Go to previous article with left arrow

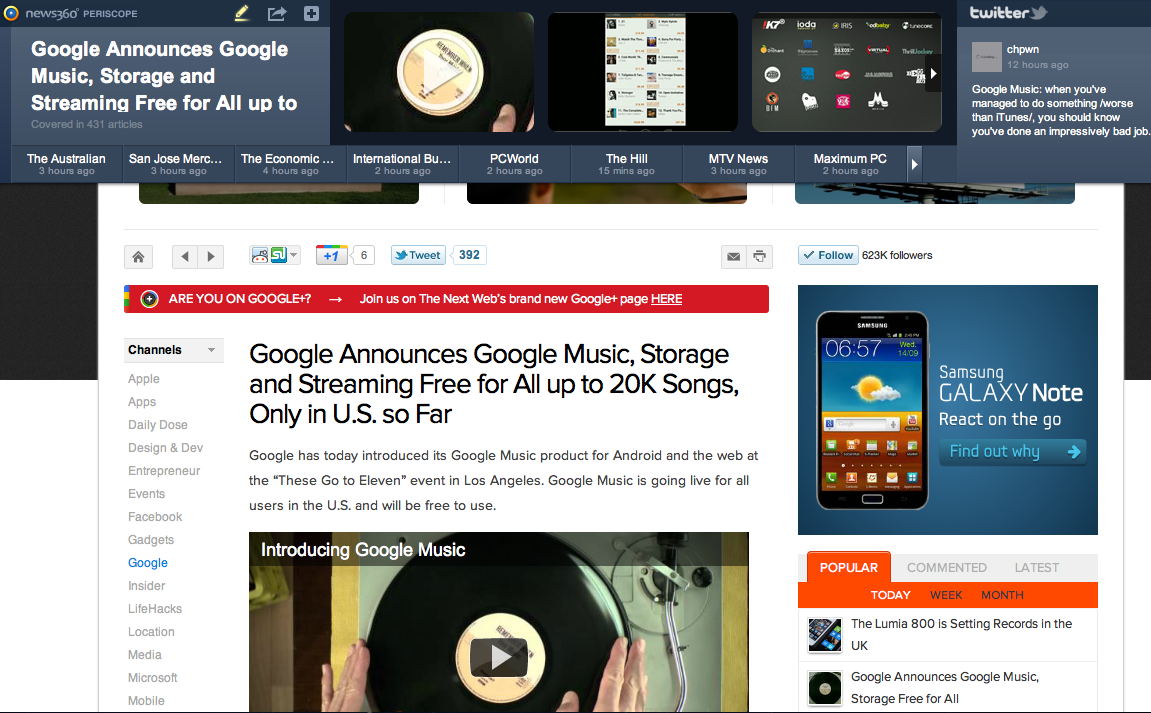tap(185, 256)
